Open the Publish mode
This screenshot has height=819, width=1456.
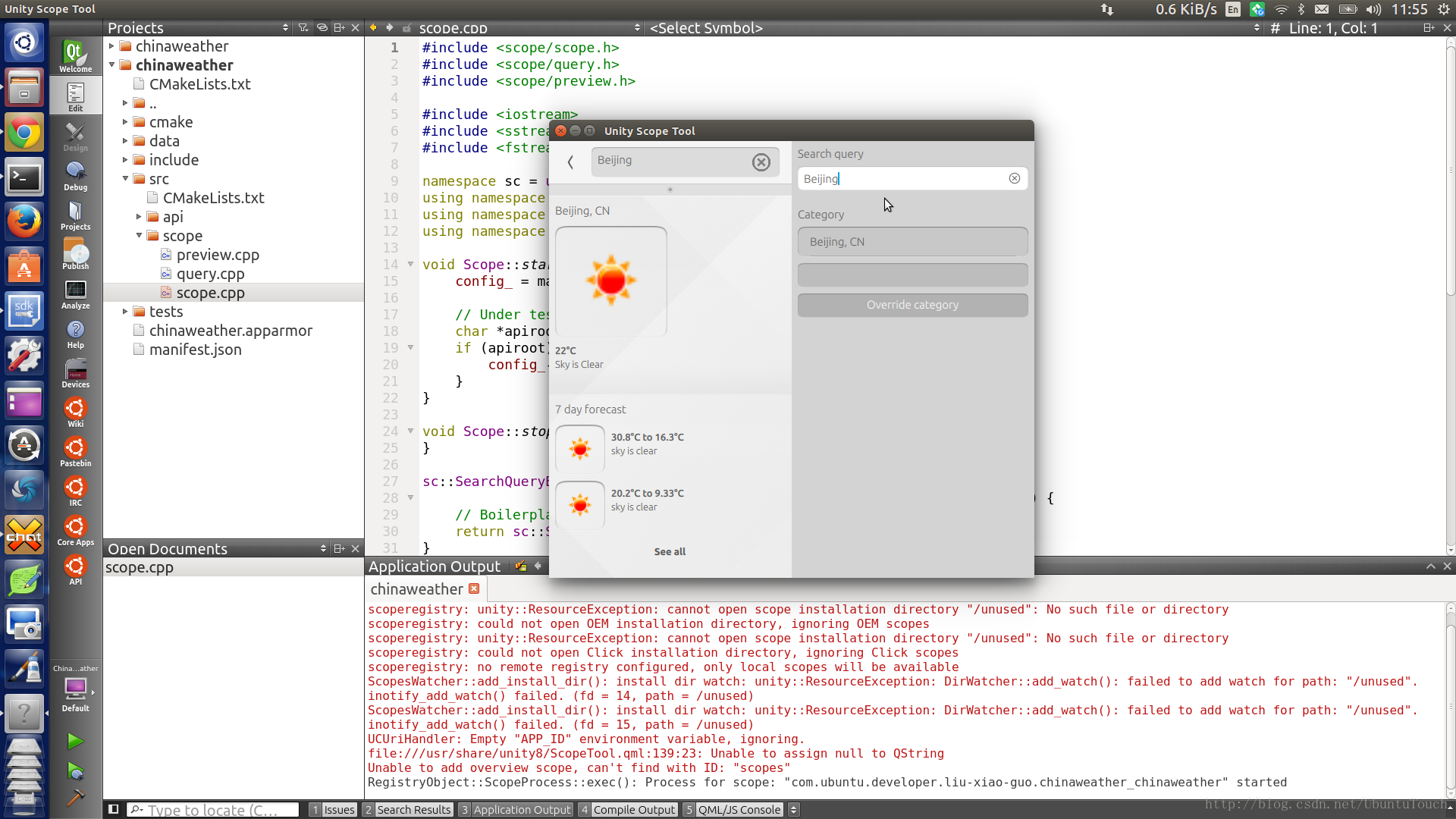coord(75,253)
